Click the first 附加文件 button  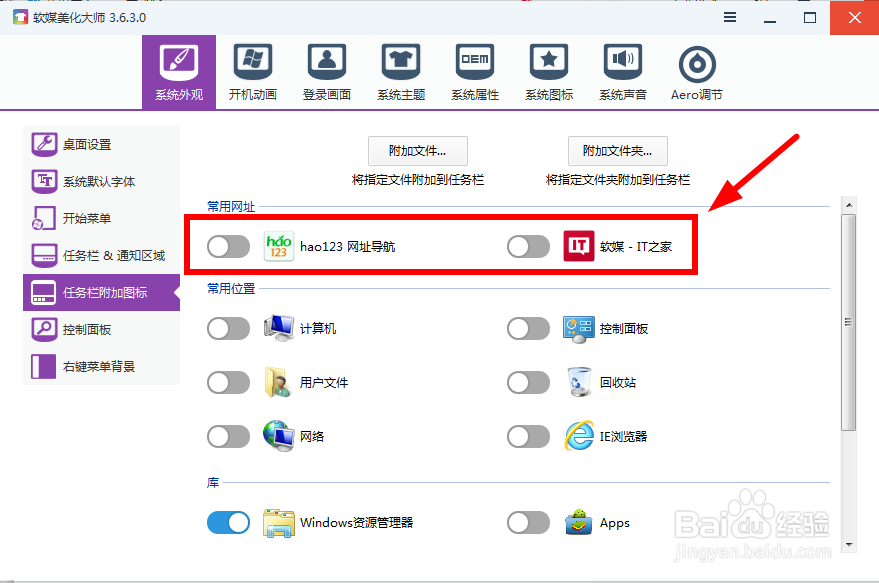point(417,152)
